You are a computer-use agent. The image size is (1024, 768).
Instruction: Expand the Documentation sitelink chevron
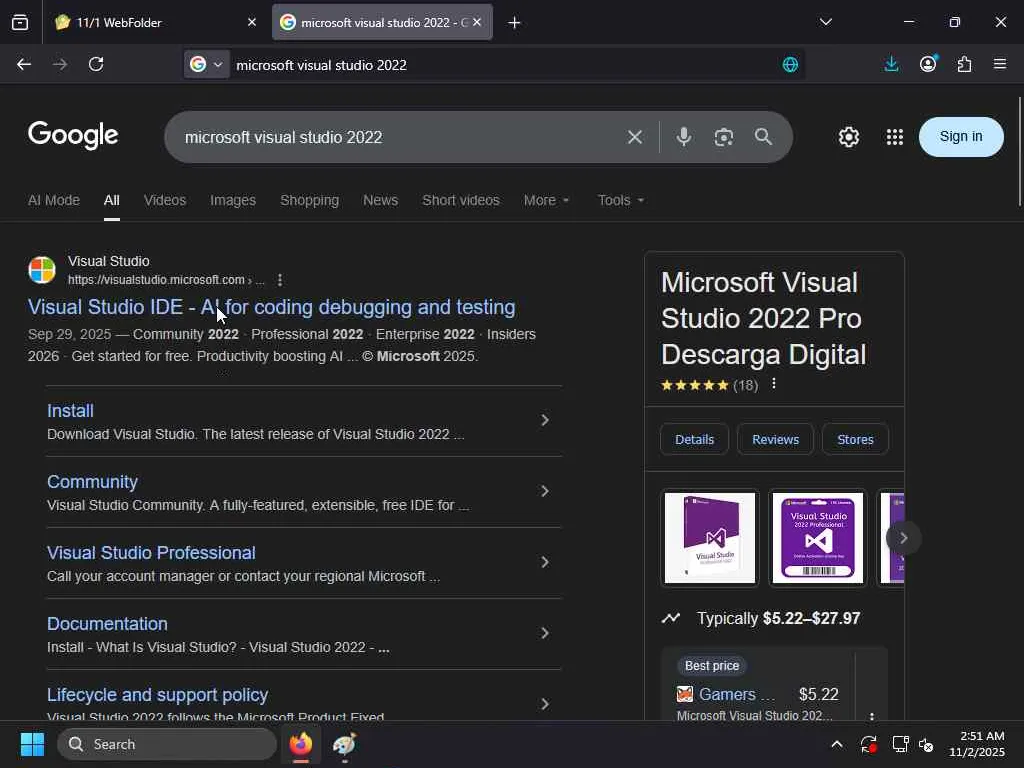(x=545, y=633)
